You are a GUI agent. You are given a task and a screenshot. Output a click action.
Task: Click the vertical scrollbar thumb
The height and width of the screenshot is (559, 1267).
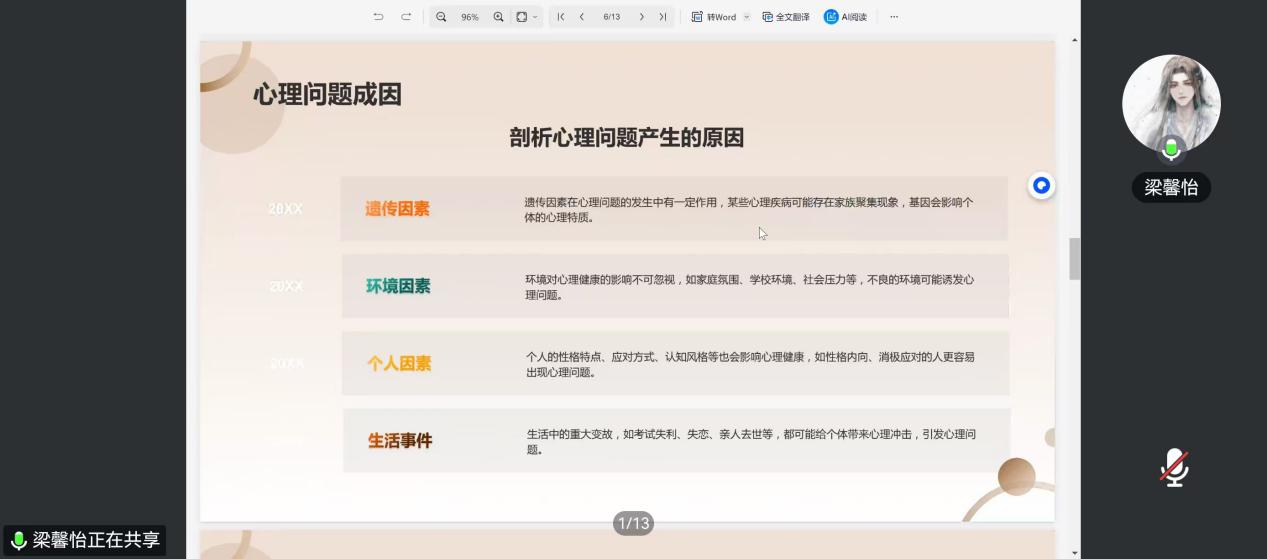[1075, 259]
